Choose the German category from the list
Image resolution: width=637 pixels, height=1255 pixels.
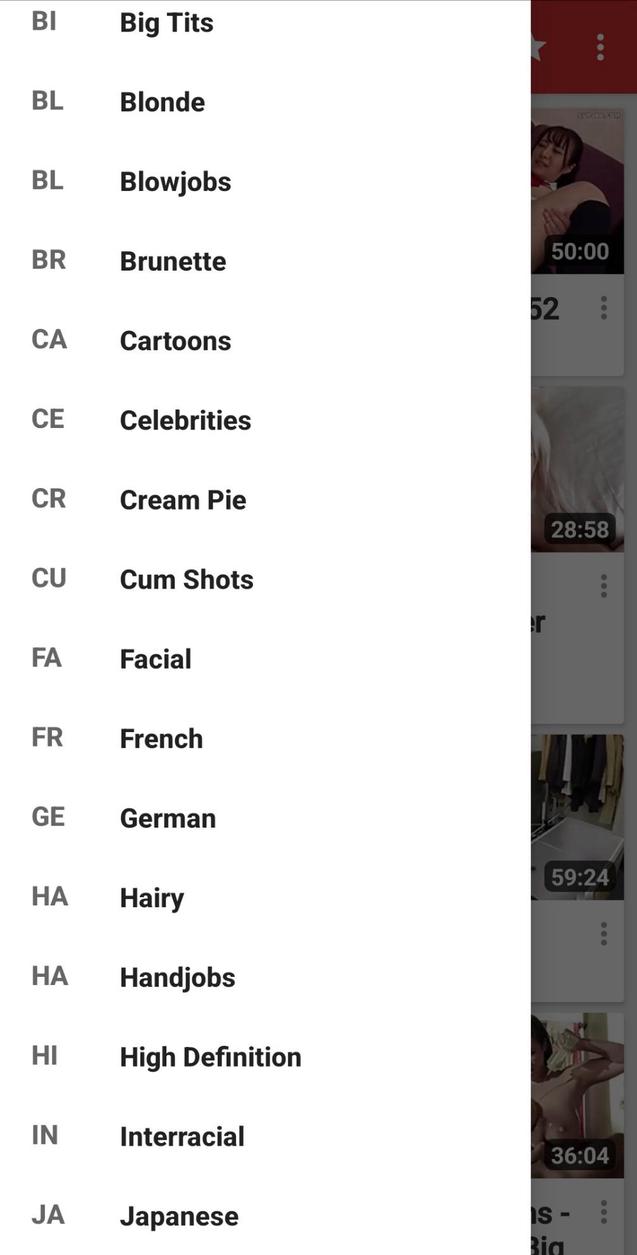click(x=167, y=817)
